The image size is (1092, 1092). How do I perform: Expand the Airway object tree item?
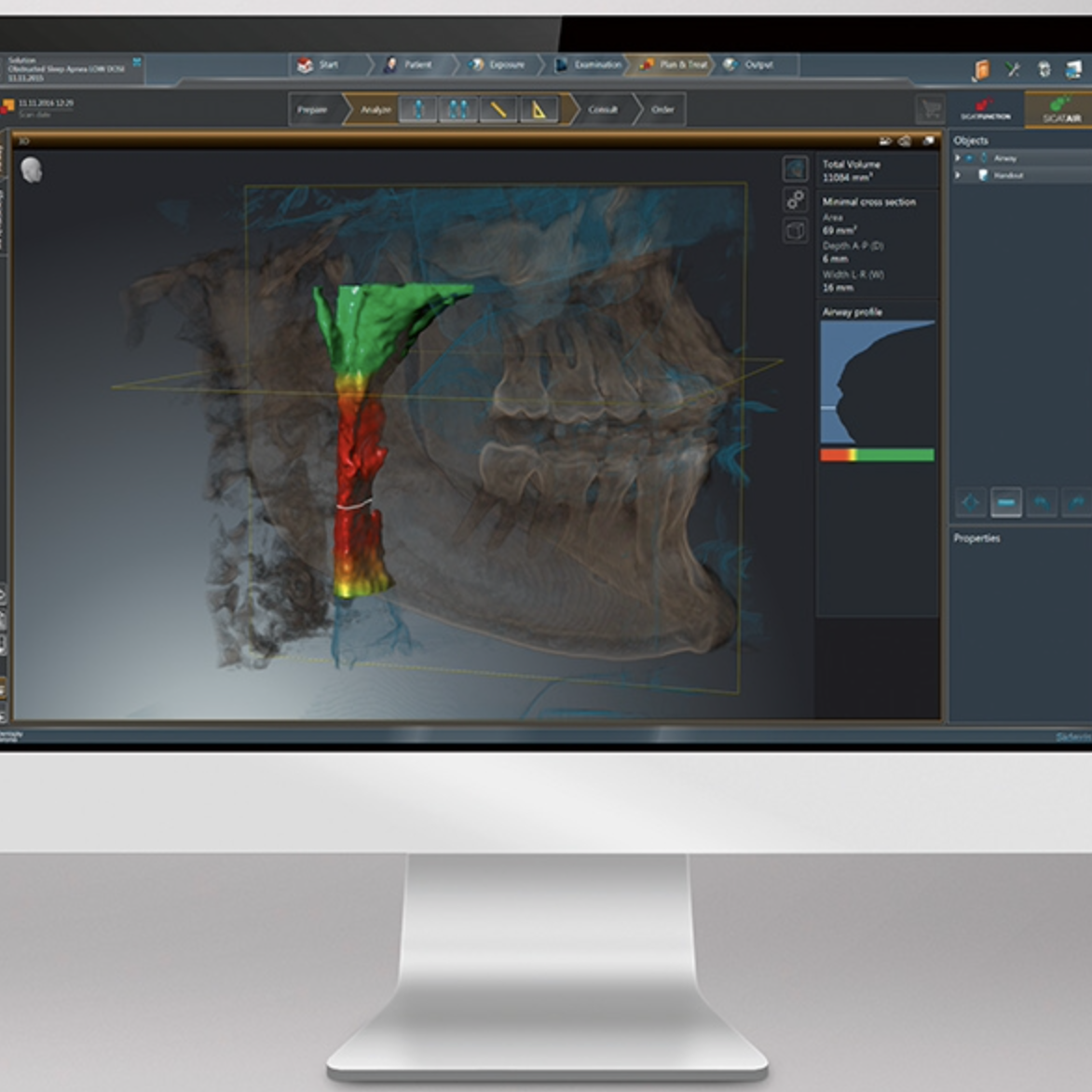click(958, 158)
